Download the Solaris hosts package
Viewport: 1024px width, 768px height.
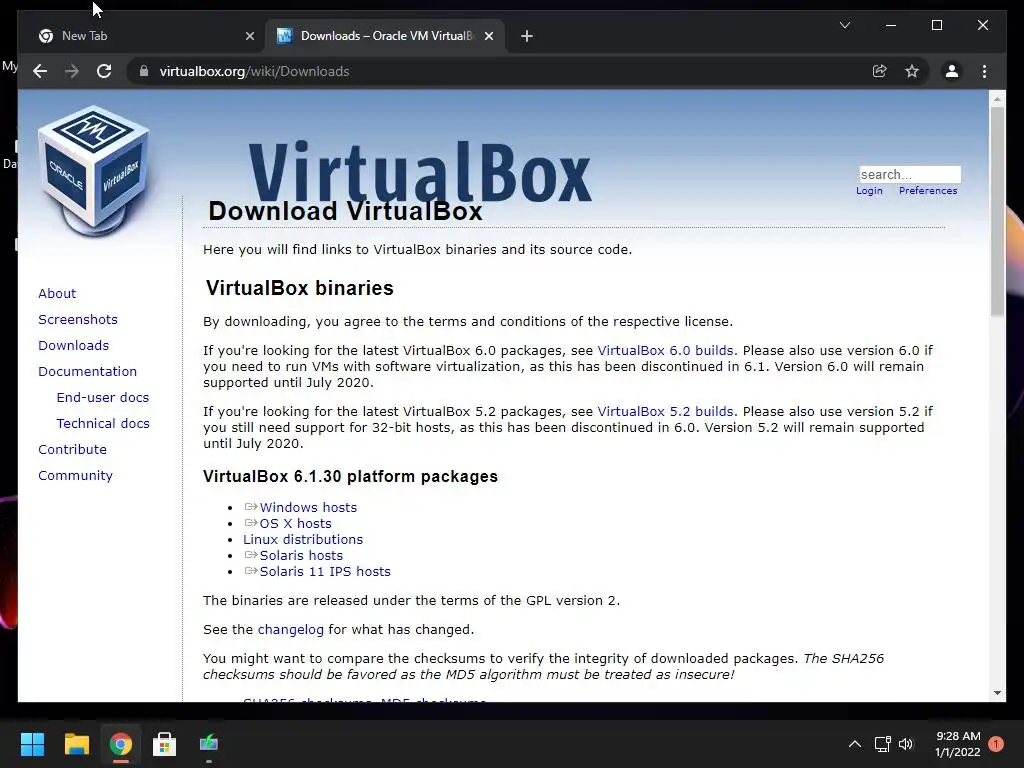tap(301, 556)
